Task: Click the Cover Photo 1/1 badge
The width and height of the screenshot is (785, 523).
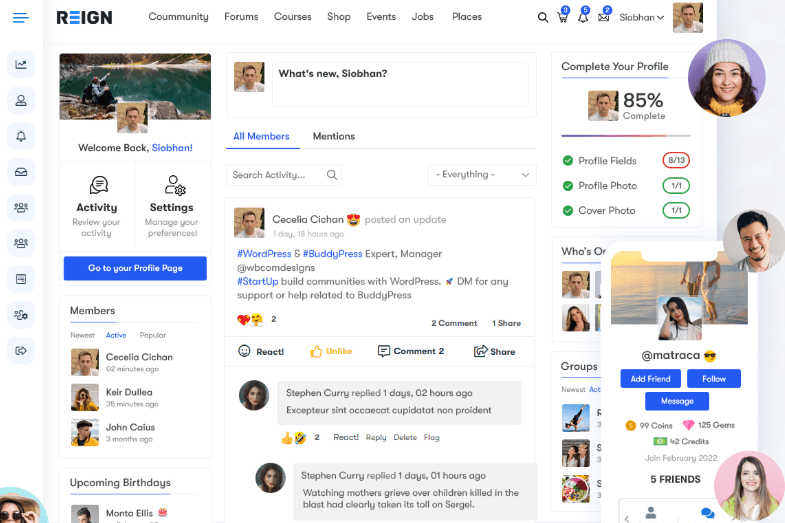Action: pos(676,210)
